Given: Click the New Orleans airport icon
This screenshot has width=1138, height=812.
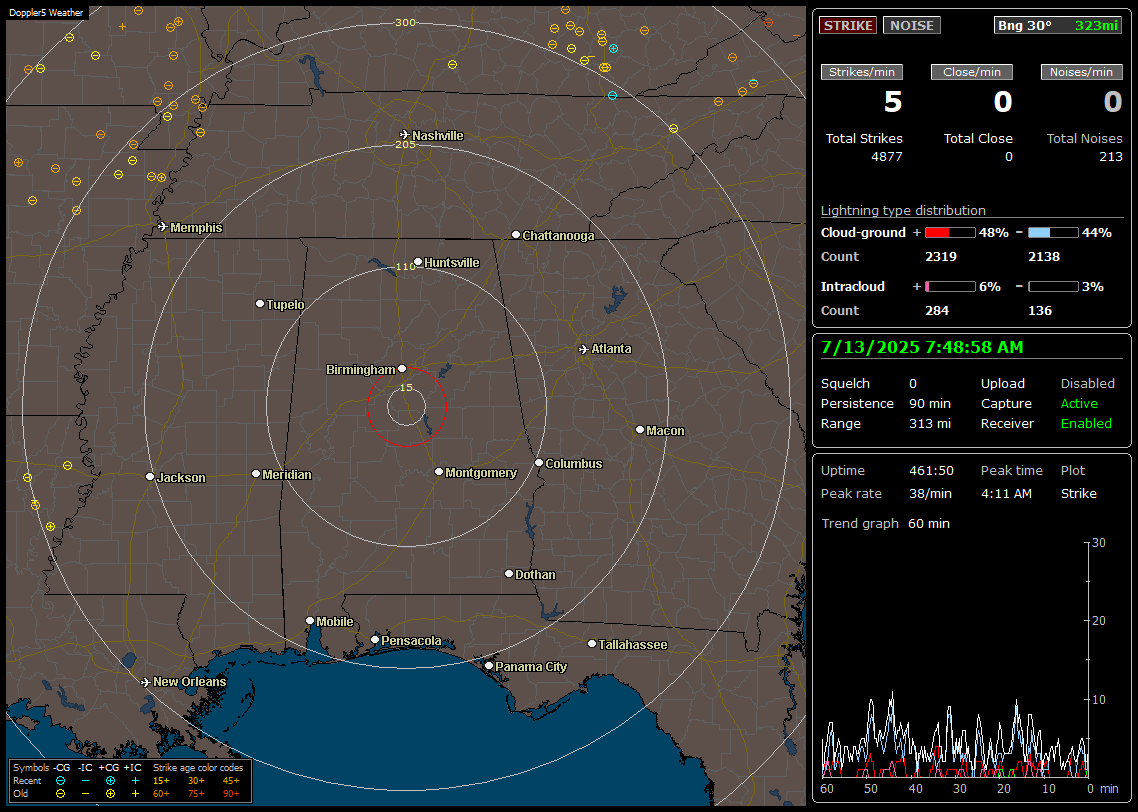Looking at the screenshot, I should (146, 682).
